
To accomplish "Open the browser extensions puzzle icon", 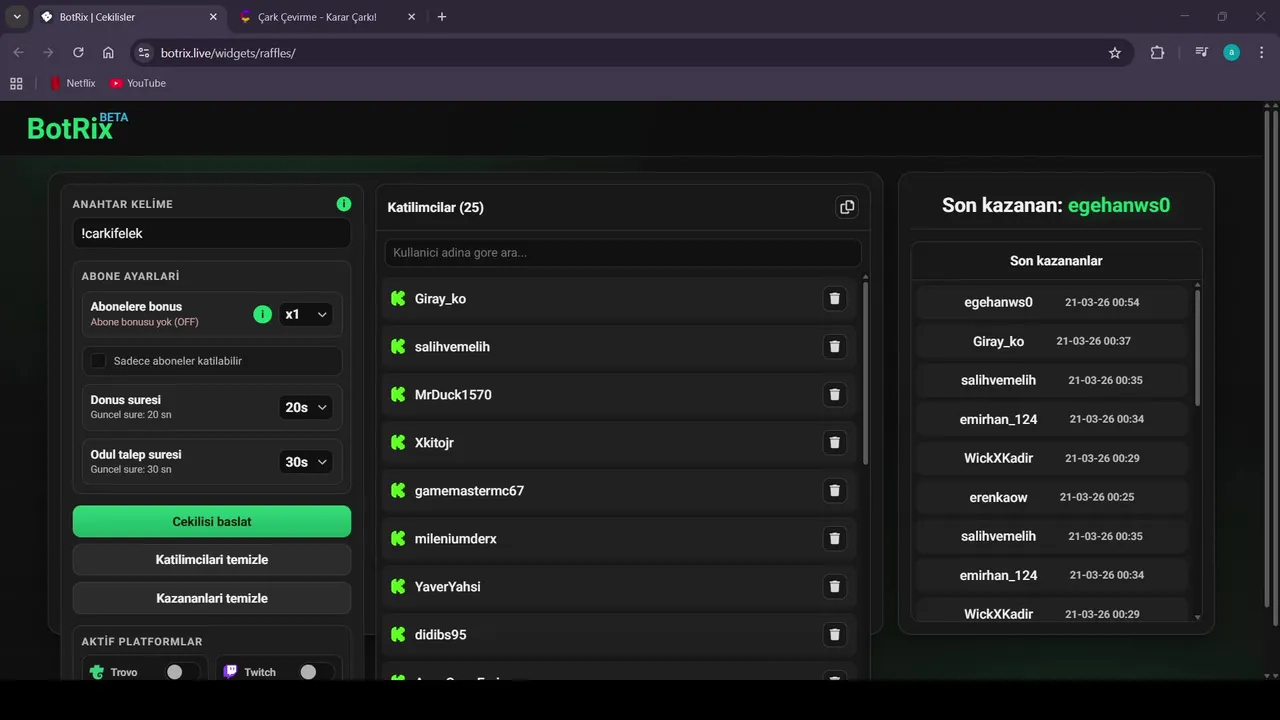I will coord(1157,53).
